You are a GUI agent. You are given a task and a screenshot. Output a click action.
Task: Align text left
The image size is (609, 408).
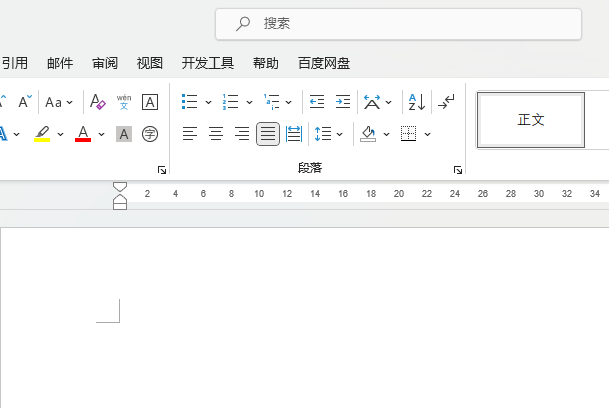tap(190, 134)
